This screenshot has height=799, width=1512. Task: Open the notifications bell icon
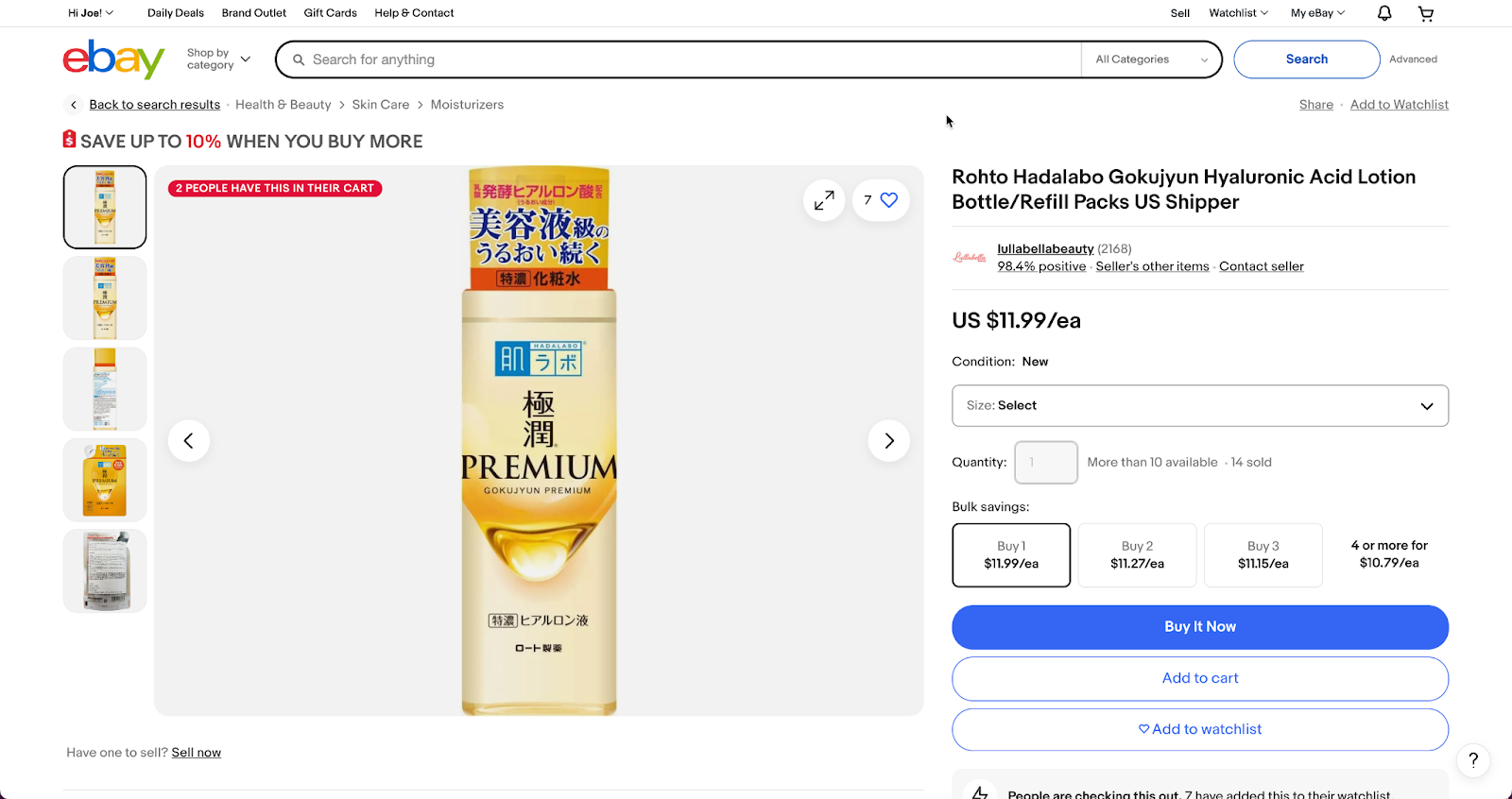[1384, 13]
